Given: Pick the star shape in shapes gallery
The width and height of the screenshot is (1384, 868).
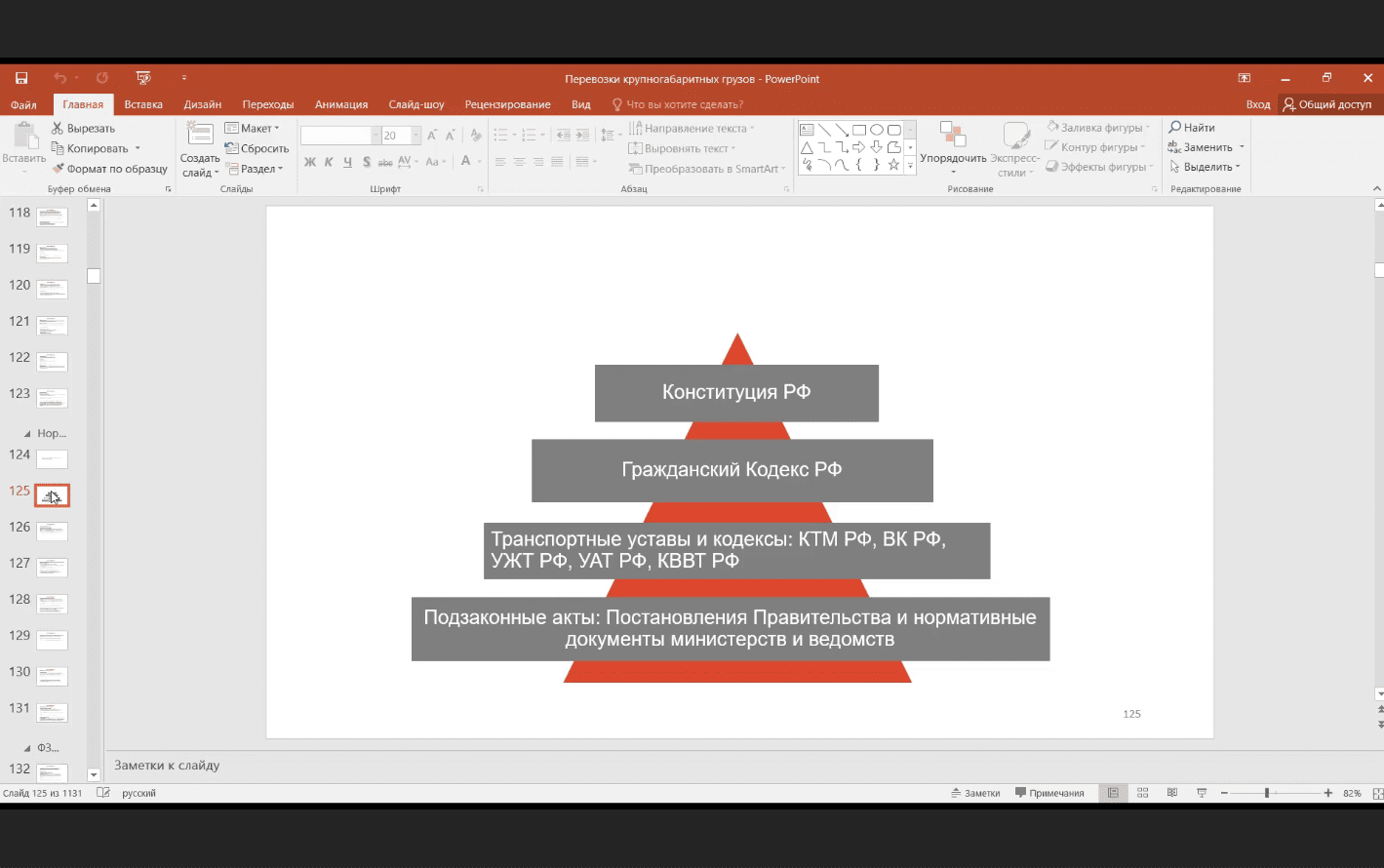Looking at the screenshot, I should pos(892,165).
